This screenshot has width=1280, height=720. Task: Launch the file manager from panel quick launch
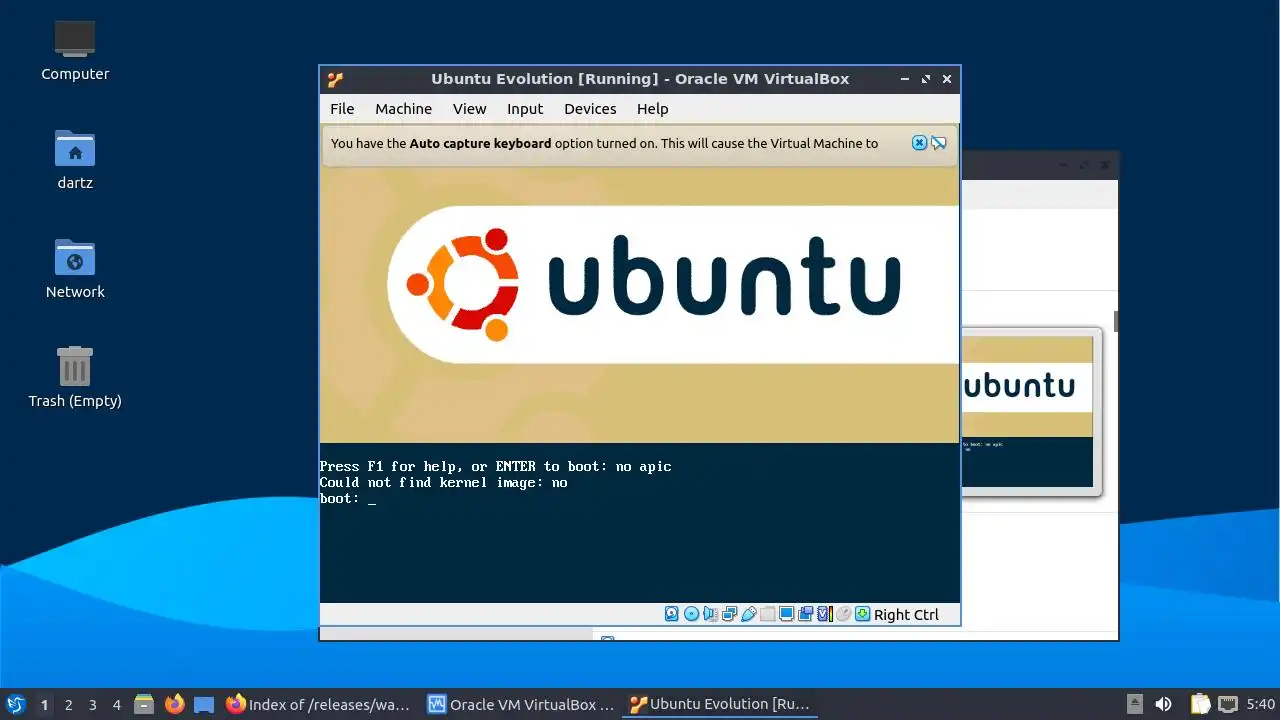144,704
